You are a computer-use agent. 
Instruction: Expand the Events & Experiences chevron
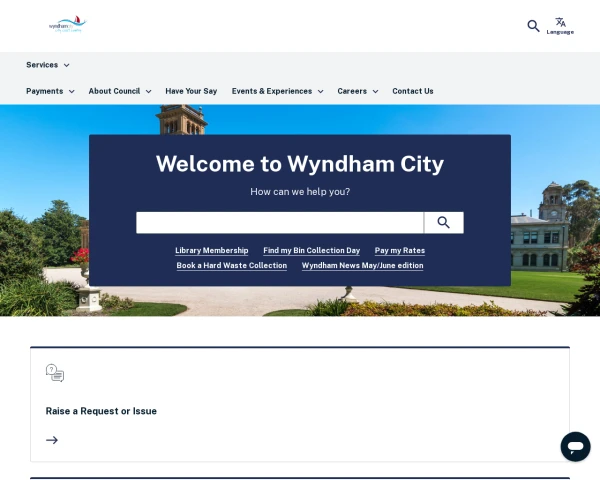pos(321,91)
